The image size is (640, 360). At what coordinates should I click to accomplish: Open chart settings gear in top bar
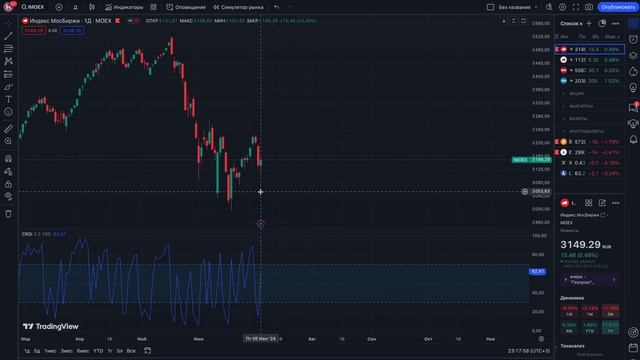point(562,7)
